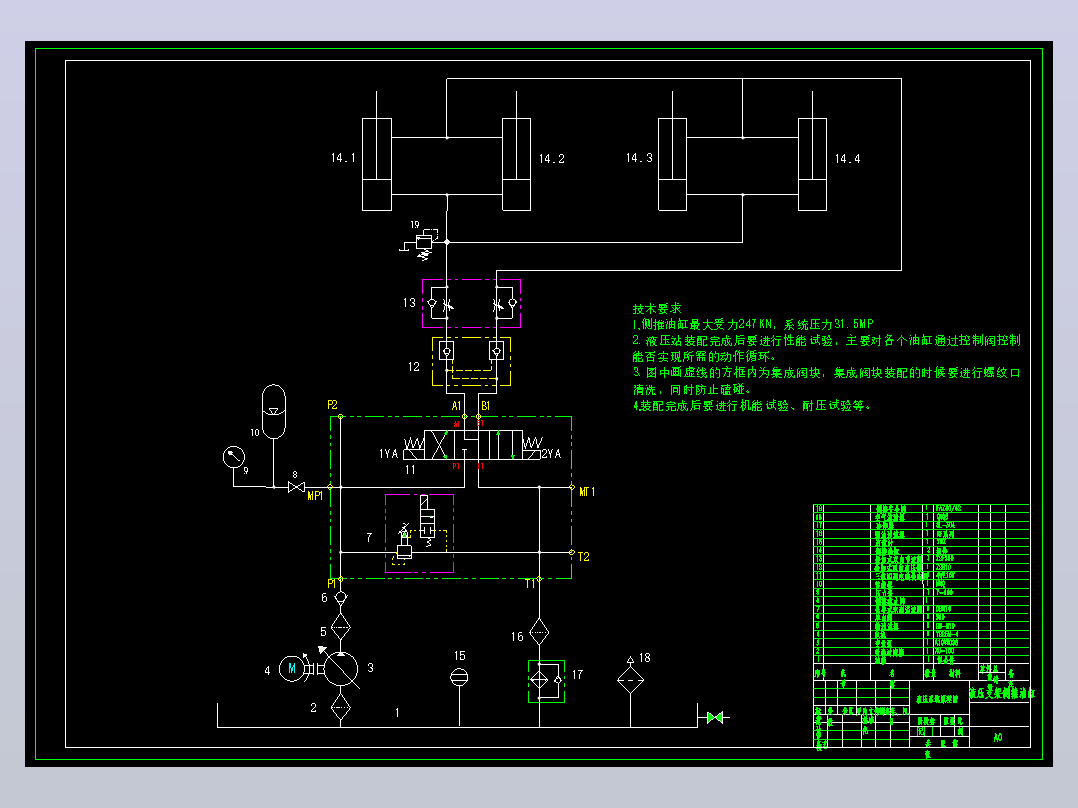Viewport: 1078px width, 808px height.
Task: Select the note line mentioning 247 KN
Action: click(x=753, y=324)
